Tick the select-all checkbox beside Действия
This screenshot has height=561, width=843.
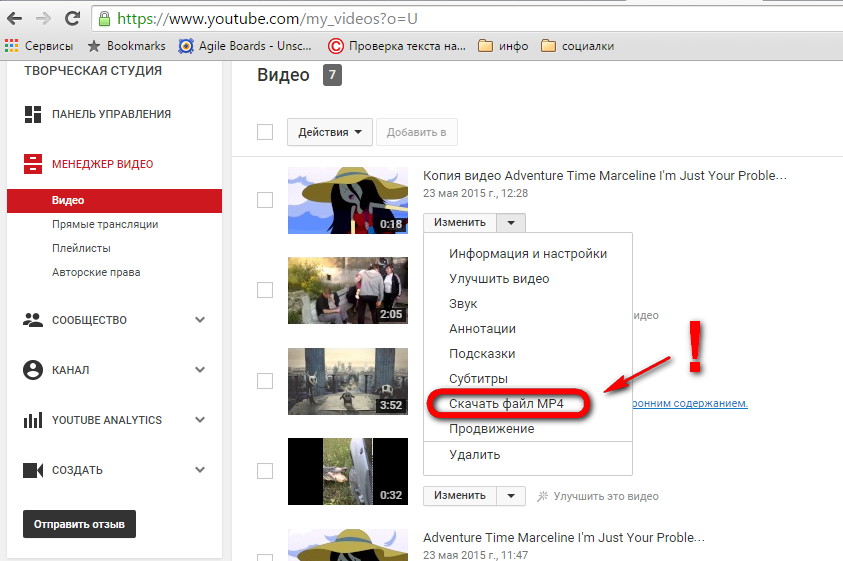click(265, 132)
